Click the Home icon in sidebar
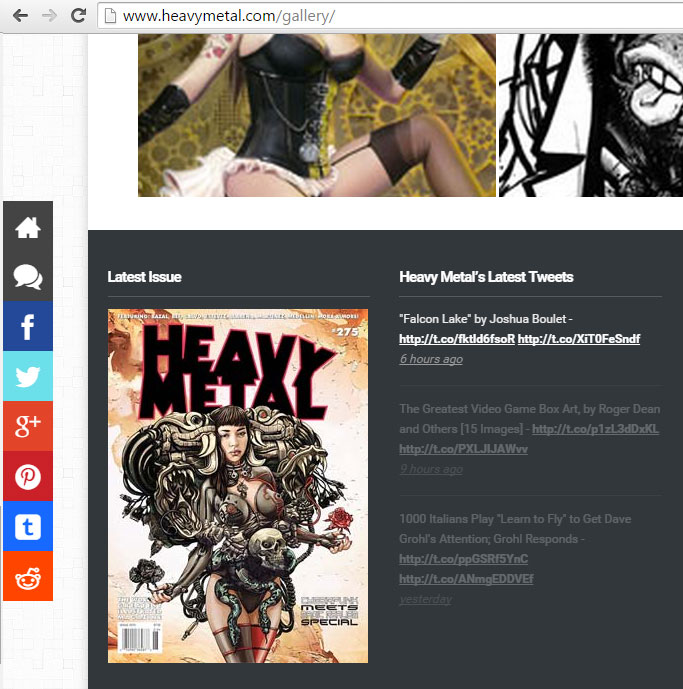This screenshot has width=683, height=689. point(28,227)
